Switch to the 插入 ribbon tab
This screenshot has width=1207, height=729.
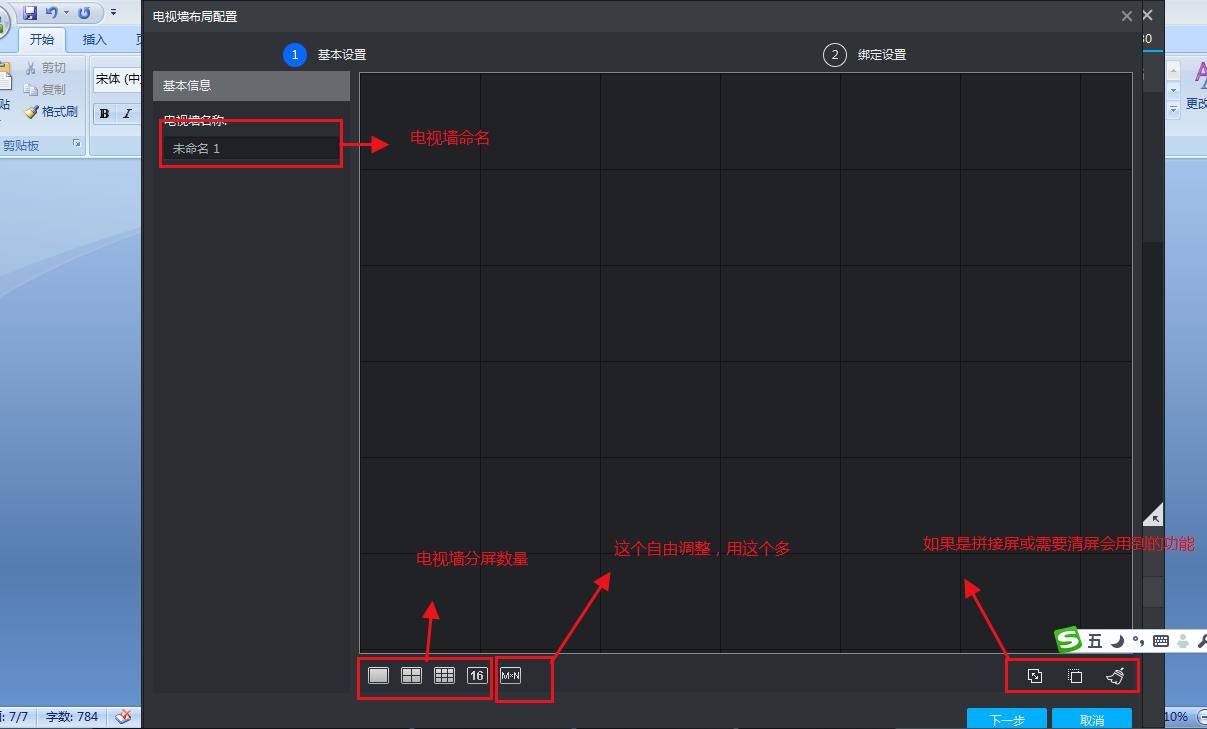94,39
